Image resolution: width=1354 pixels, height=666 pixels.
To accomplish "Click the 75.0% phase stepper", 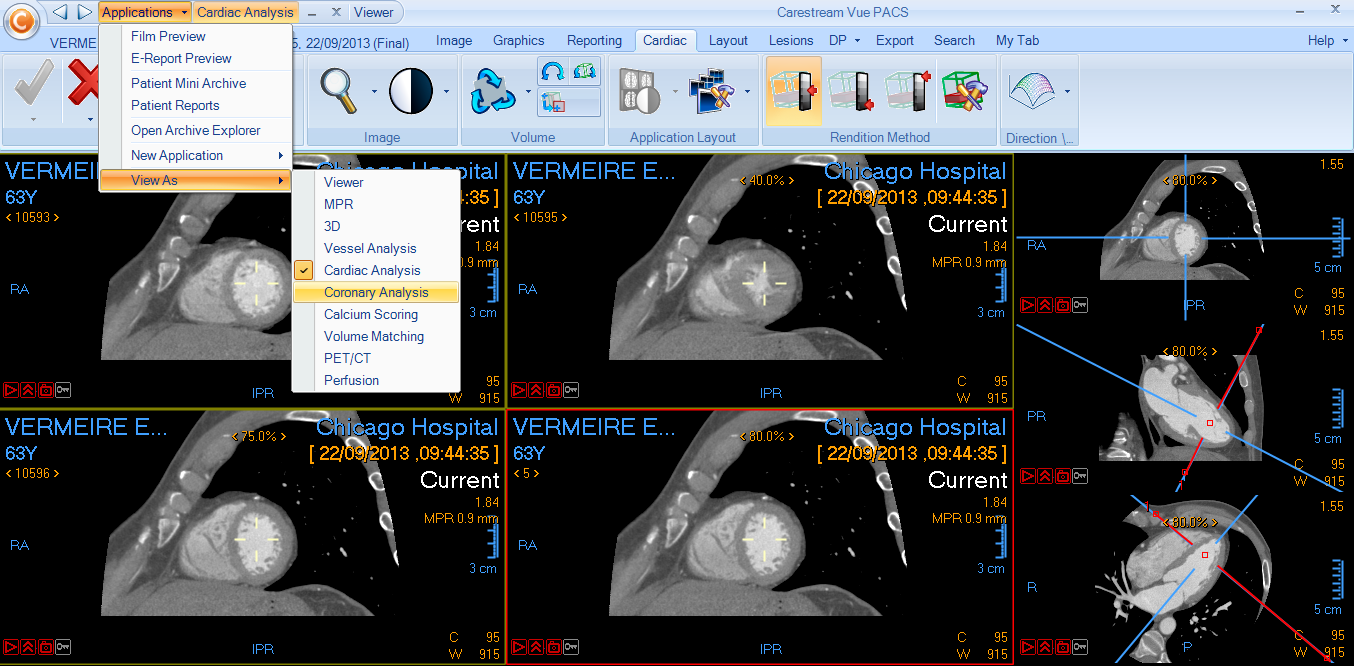I will (x=259, y=437).
